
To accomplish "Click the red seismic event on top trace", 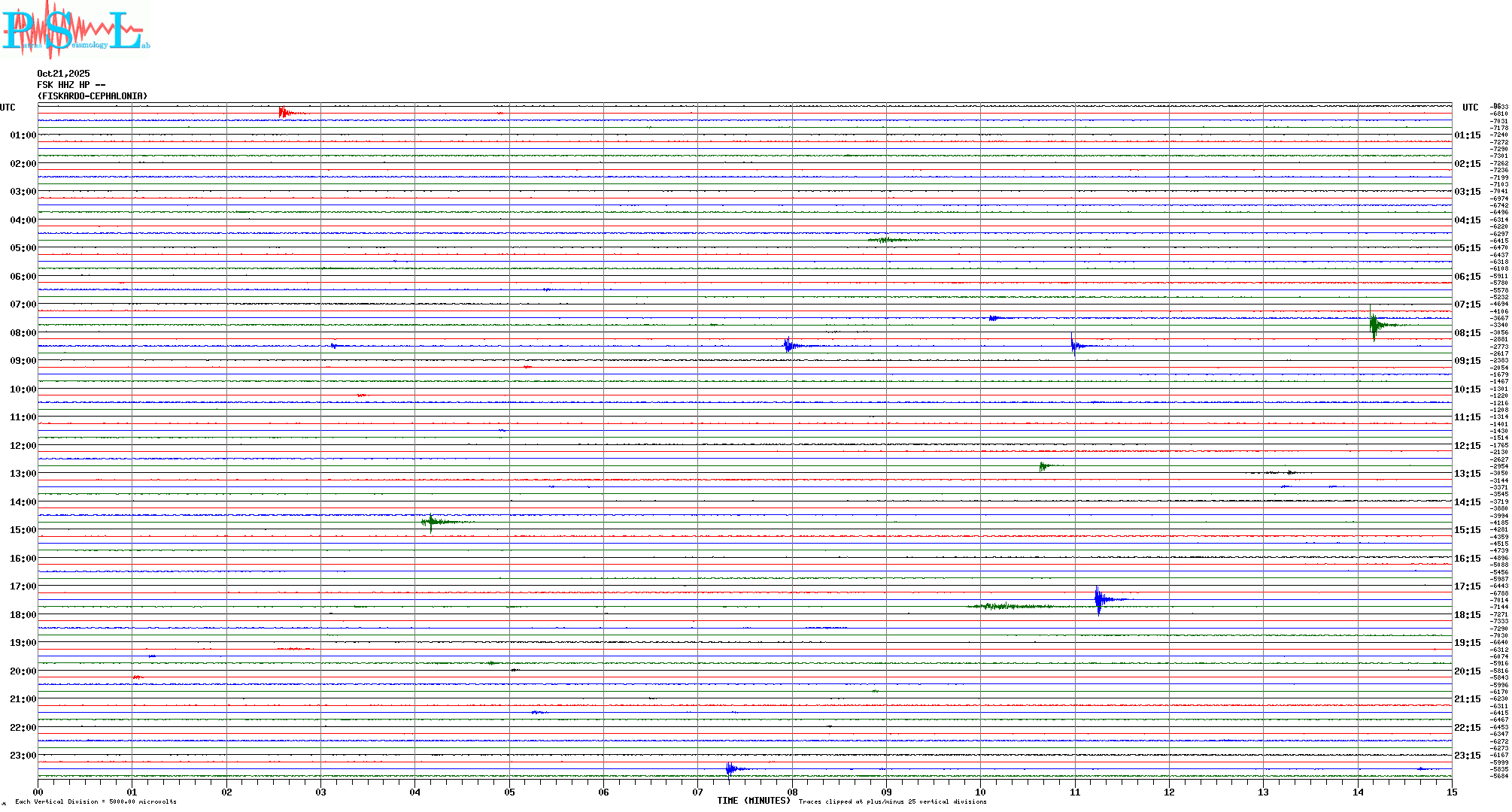I will (x=284, y=113).
